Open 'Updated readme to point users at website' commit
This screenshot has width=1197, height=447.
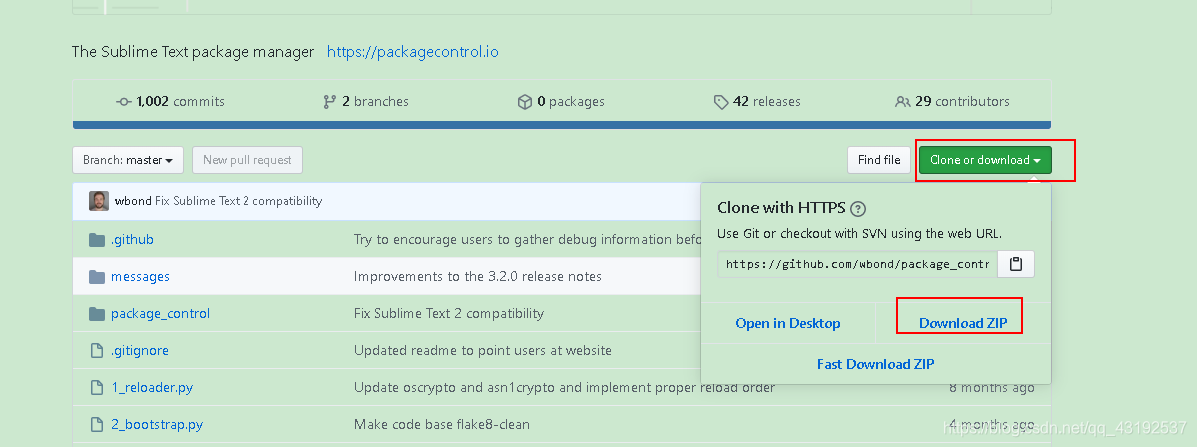tap(482, 350)
